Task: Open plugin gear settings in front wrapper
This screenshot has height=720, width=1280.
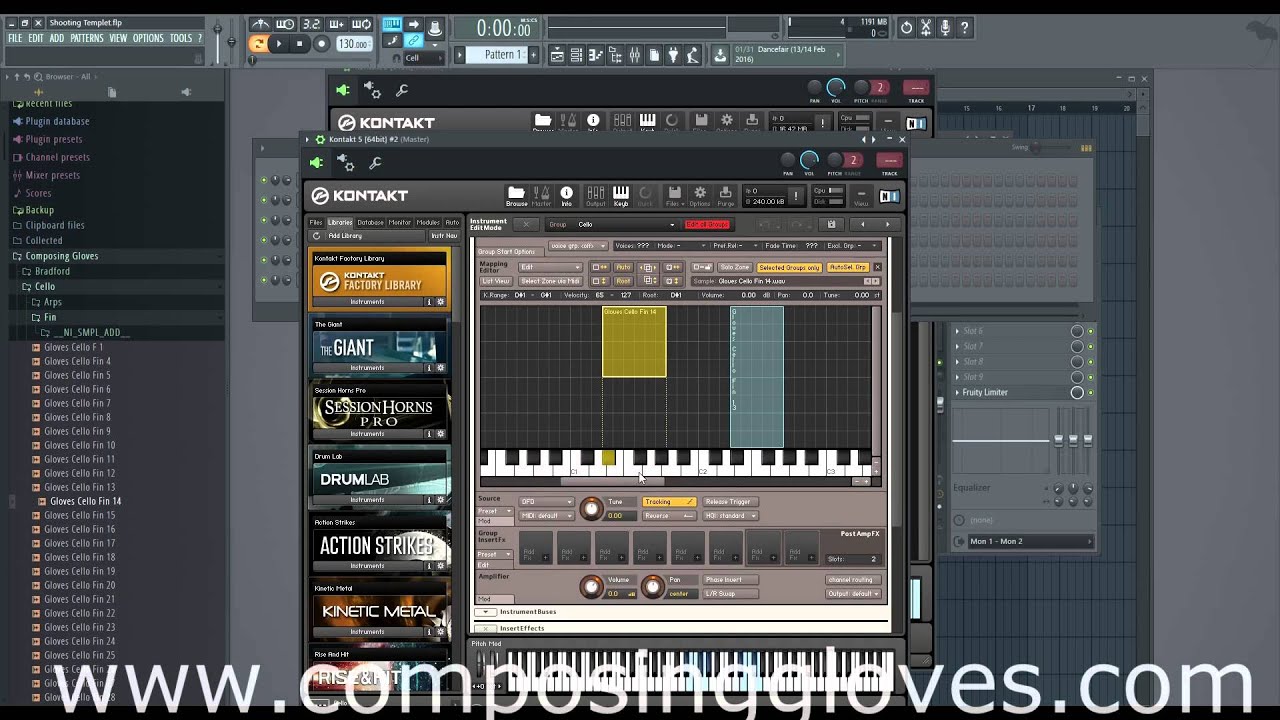Action: (x=346, y=163)
